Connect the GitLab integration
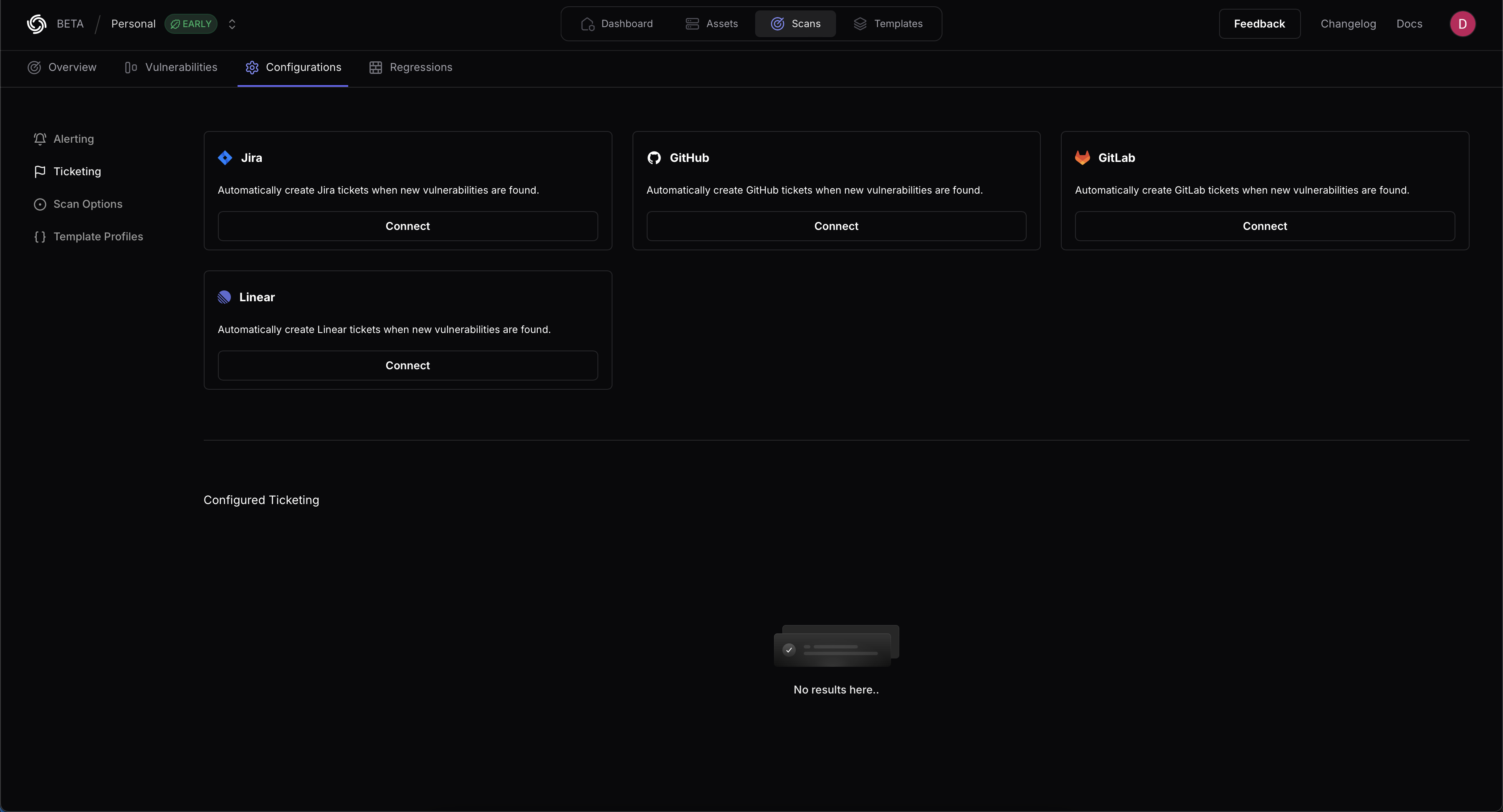This screenshot has height=812, width=1503. click(x=1264, y=226)
